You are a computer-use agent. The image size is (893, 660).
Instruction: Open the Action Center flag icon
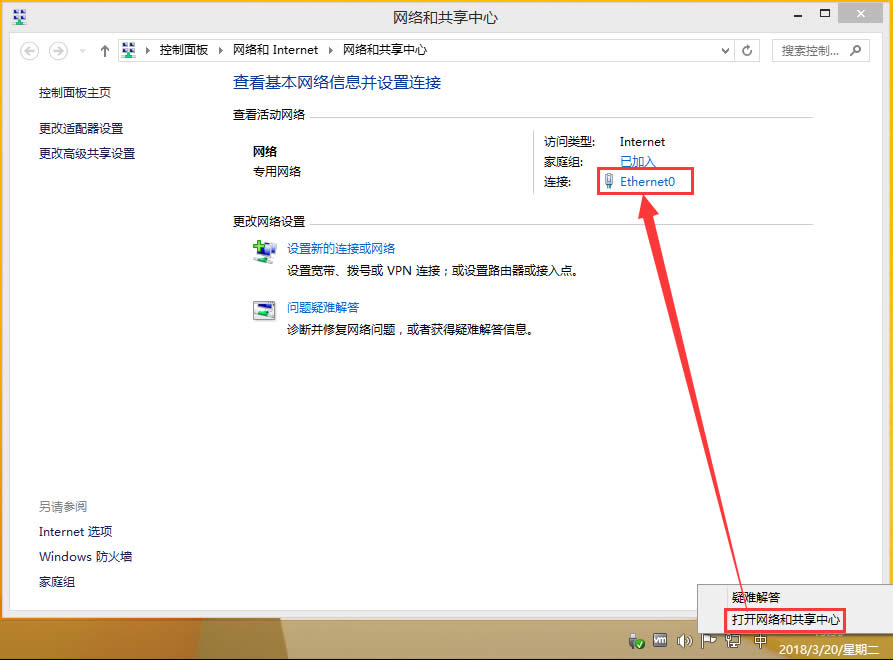pyautogui.click(x=708, y=641)
